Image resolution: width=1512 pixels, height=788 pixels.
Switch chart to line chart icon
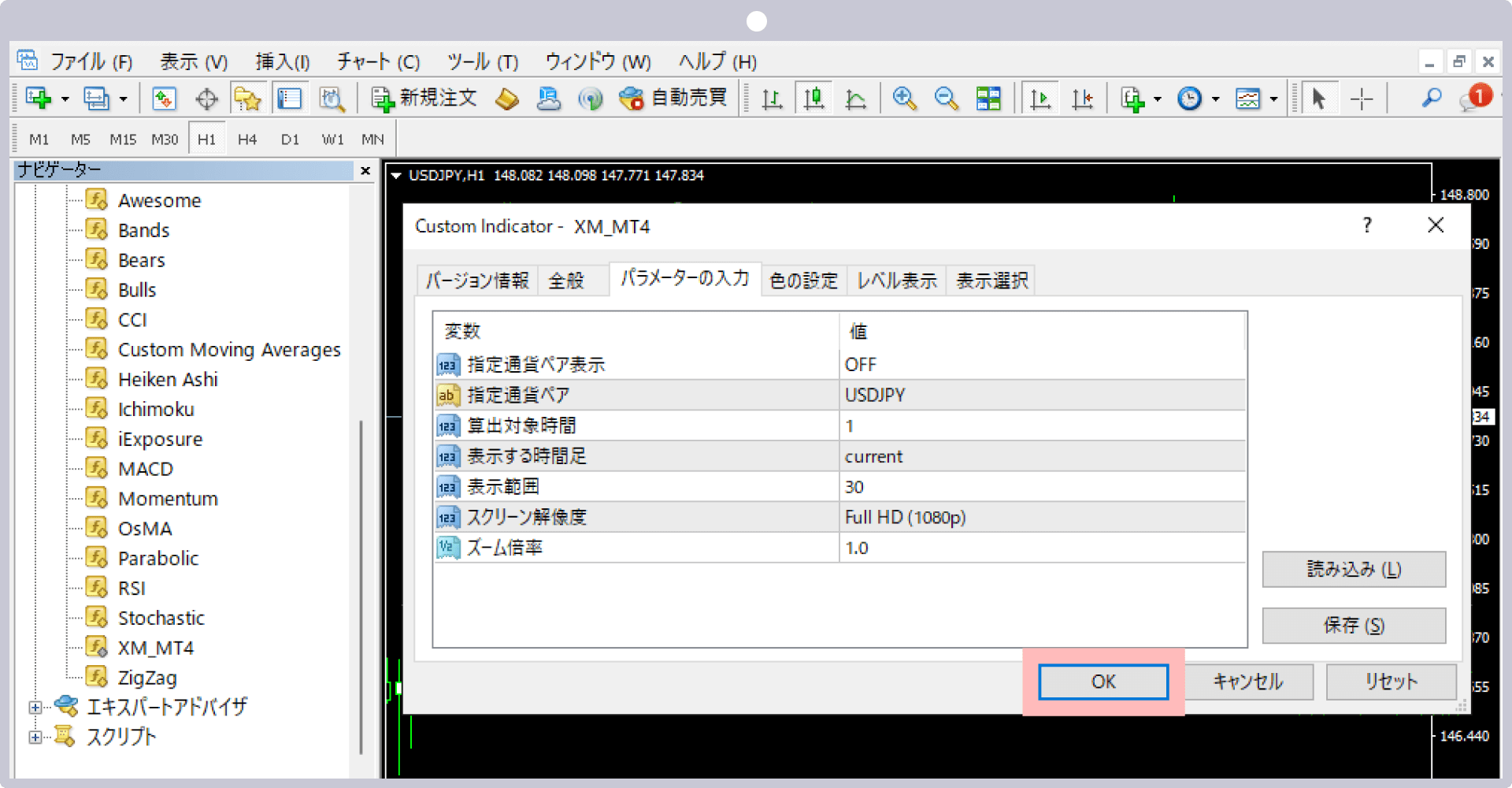(855, 98)
